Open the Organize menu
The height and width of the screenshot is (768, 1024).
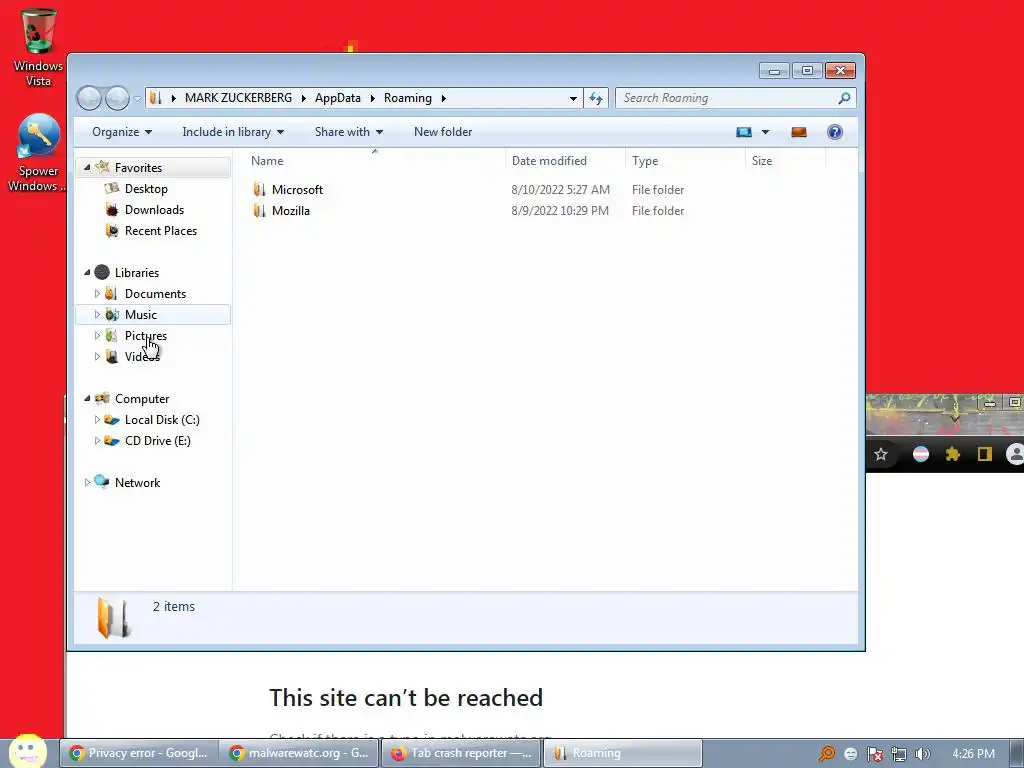[x=122, y=132]
